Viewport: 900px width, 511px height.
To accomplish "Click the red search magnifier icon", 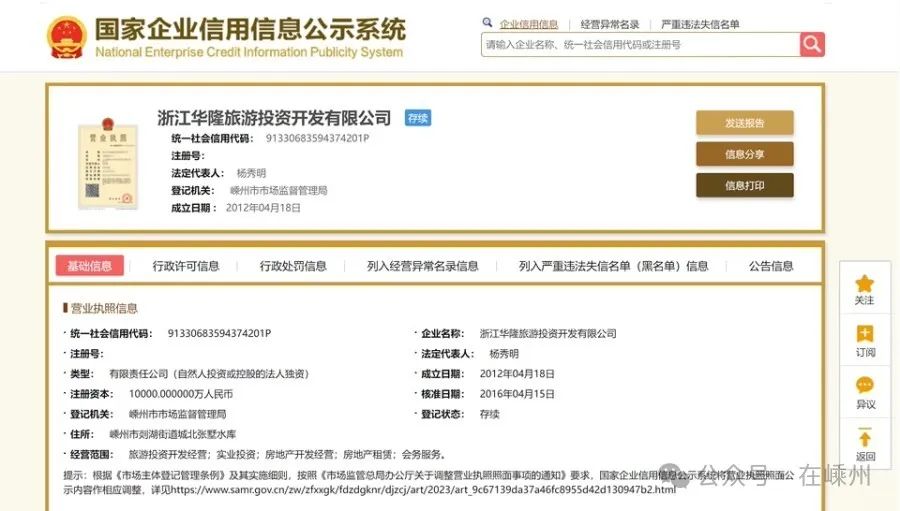I will [x=812, y=44].
